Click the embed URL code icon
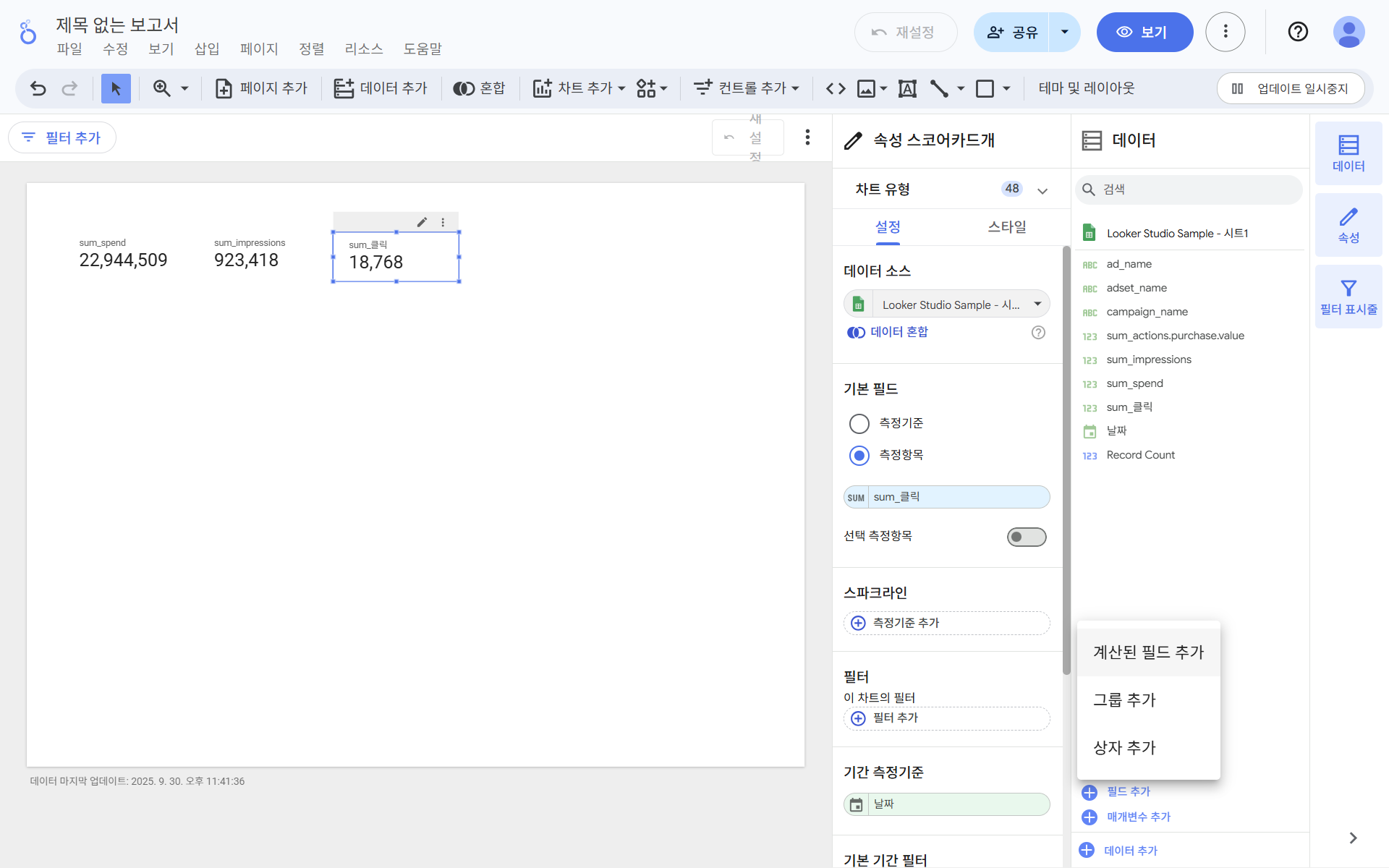This screenshot has height=868, width=1389. click(836, 88)
